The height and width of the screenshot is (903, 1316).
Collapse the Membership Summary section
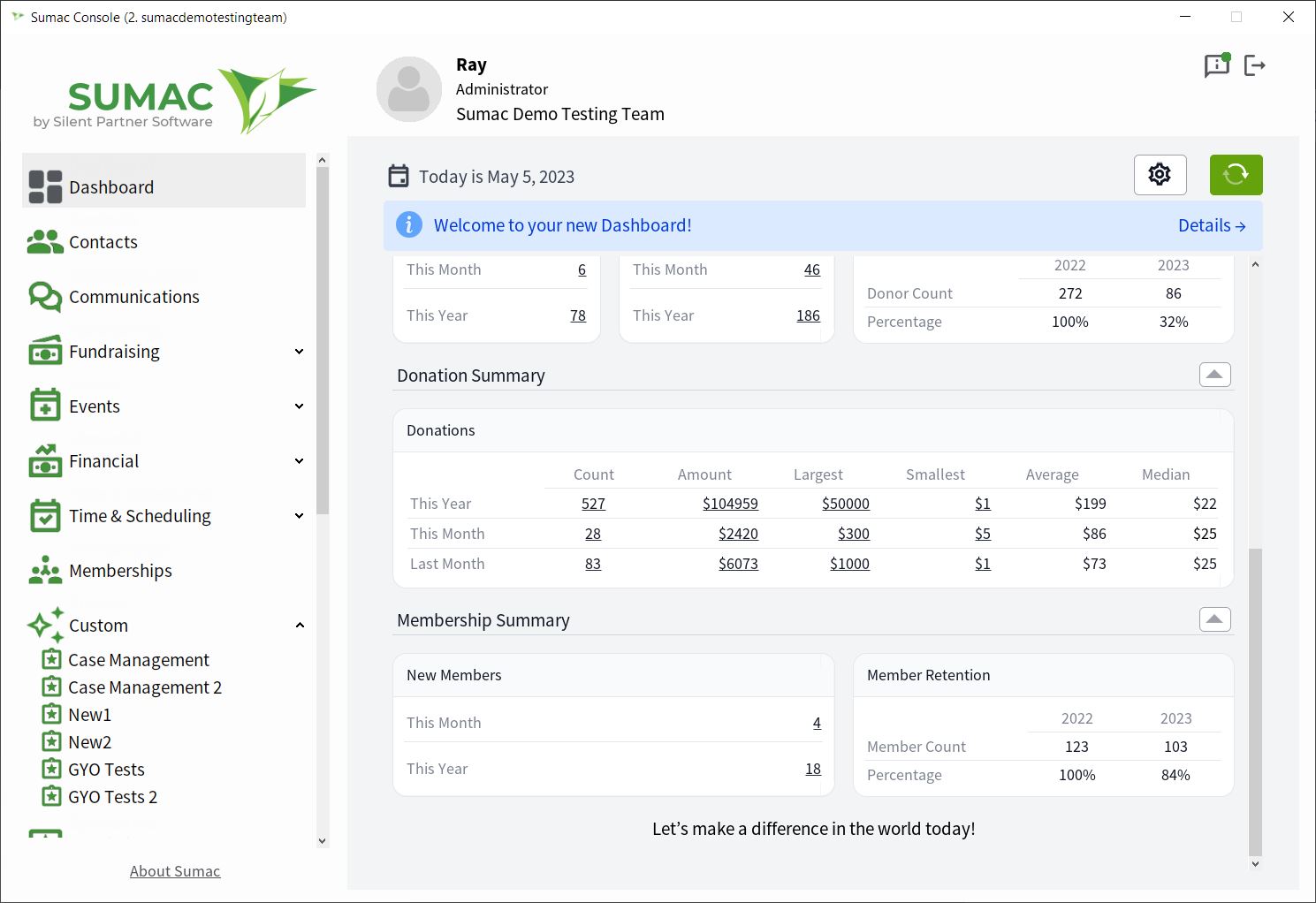tap(1214, 619)
